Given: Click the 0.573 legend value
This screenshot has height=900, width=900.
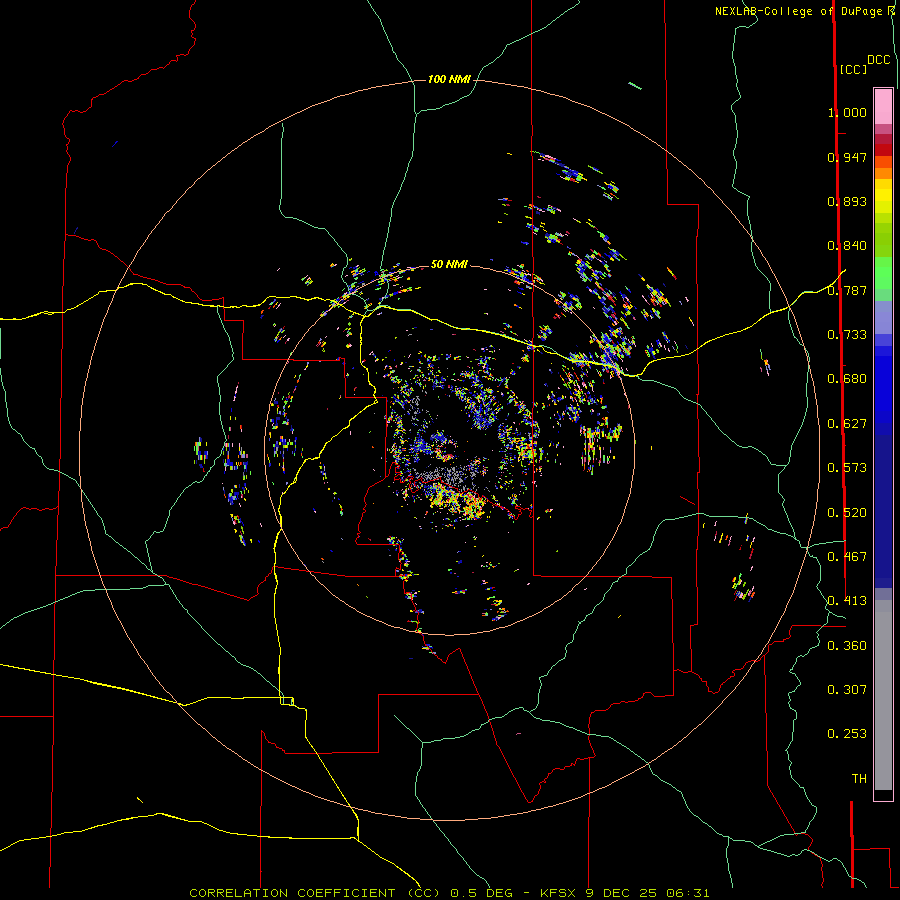Looking at the screenshot, I should 847,468.
